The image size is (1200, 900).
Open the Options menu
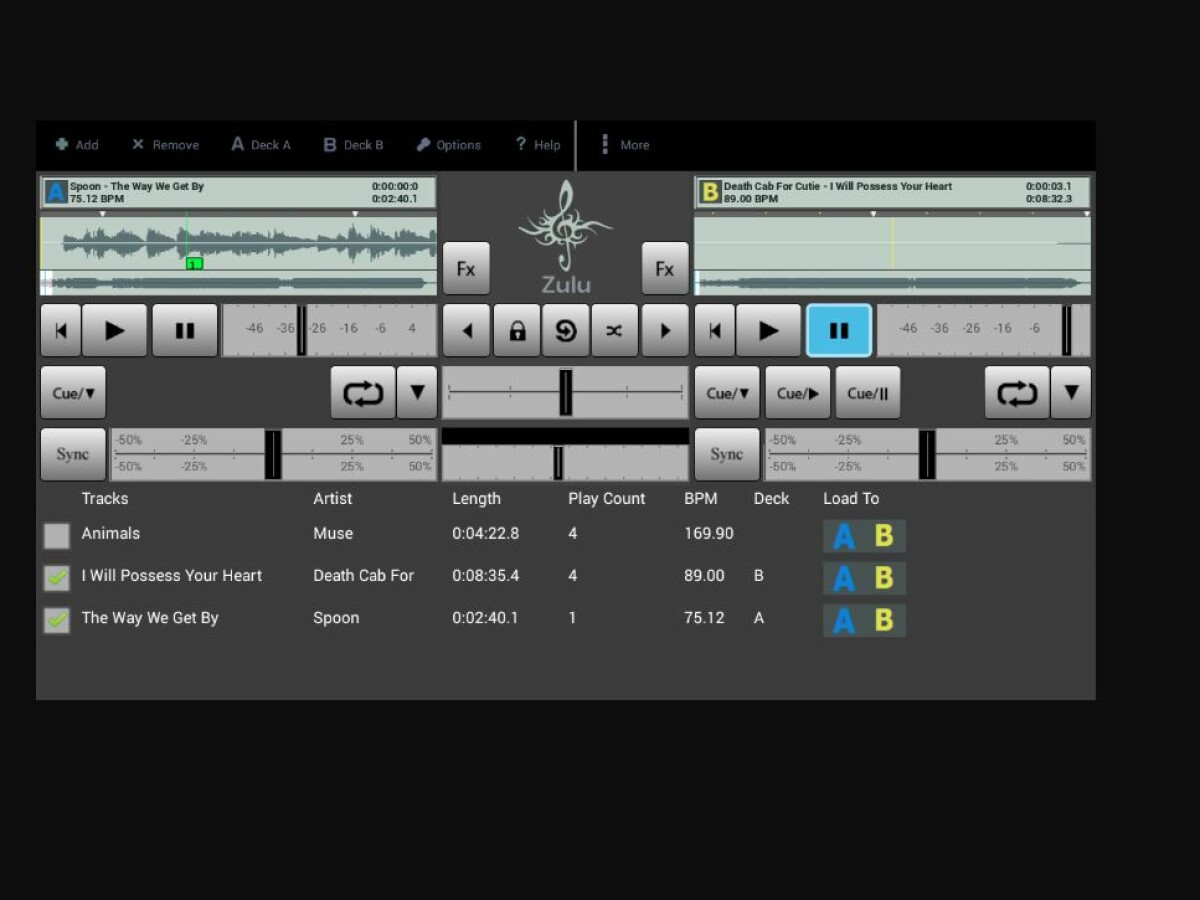pyautogui.click(x=449, y=145)
